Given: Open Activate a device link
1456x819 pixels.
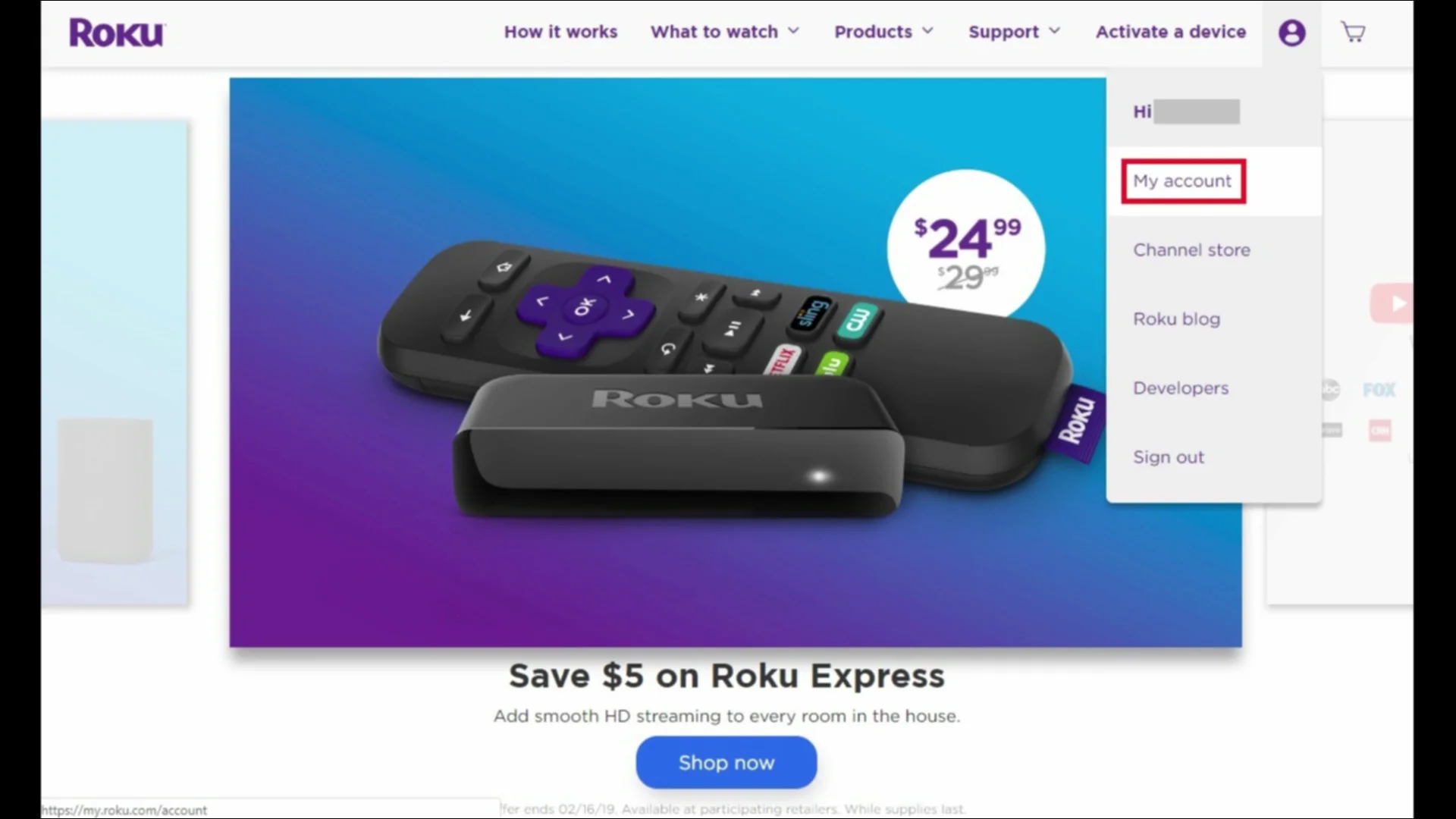Looking at the screenshot, I should [1170, 32].
